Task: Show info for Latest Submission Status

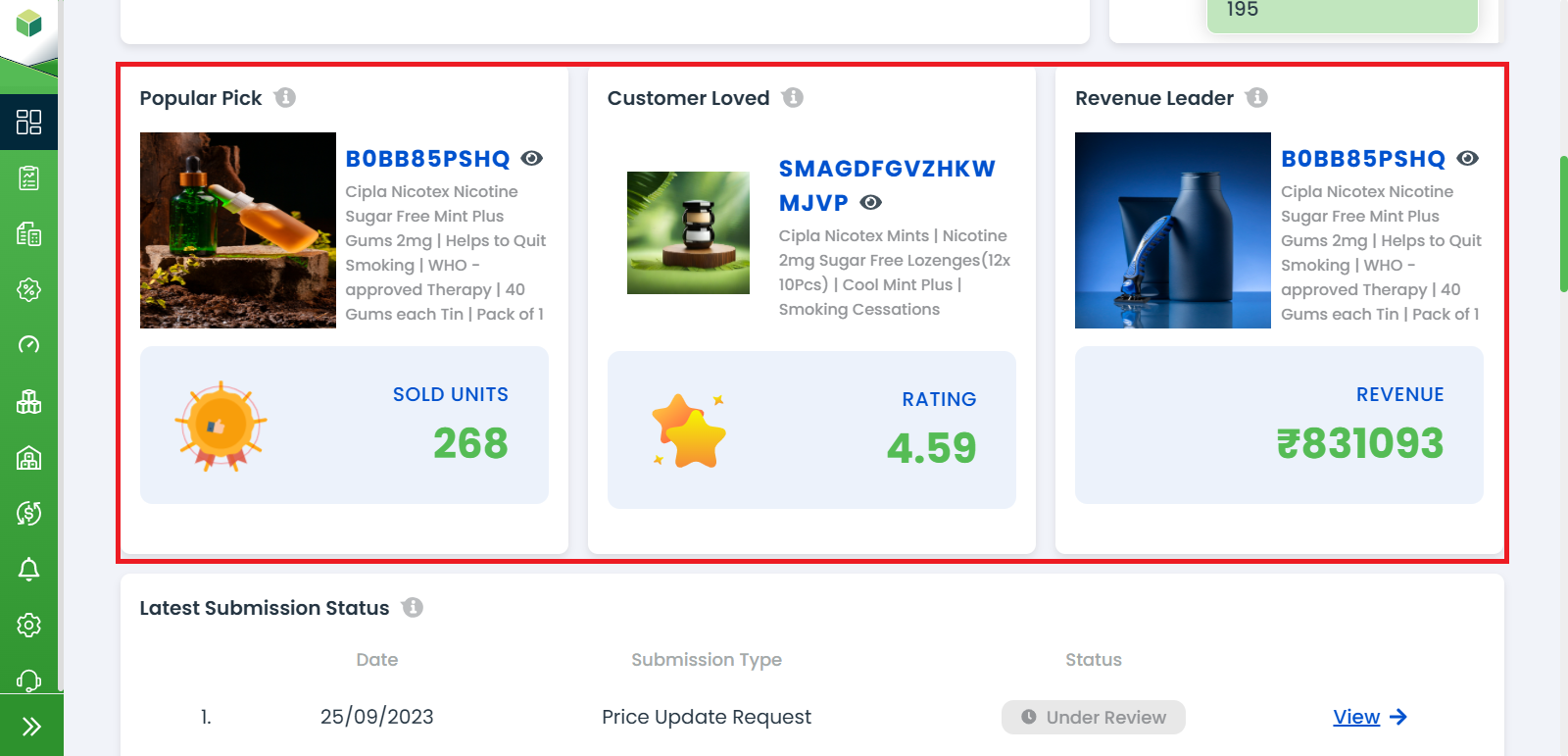Action: (x=413, y=608)
